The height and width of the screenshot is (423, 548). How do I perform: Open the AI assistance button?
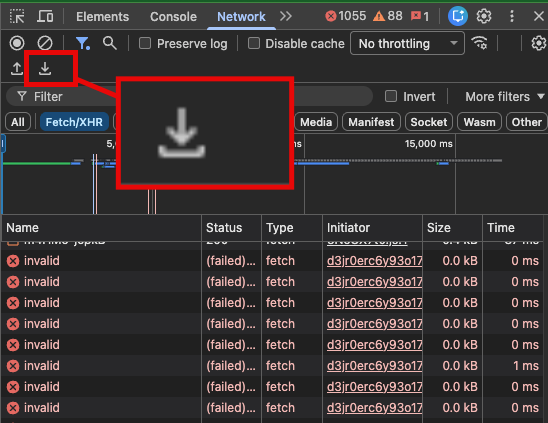[x=458, y=16]
